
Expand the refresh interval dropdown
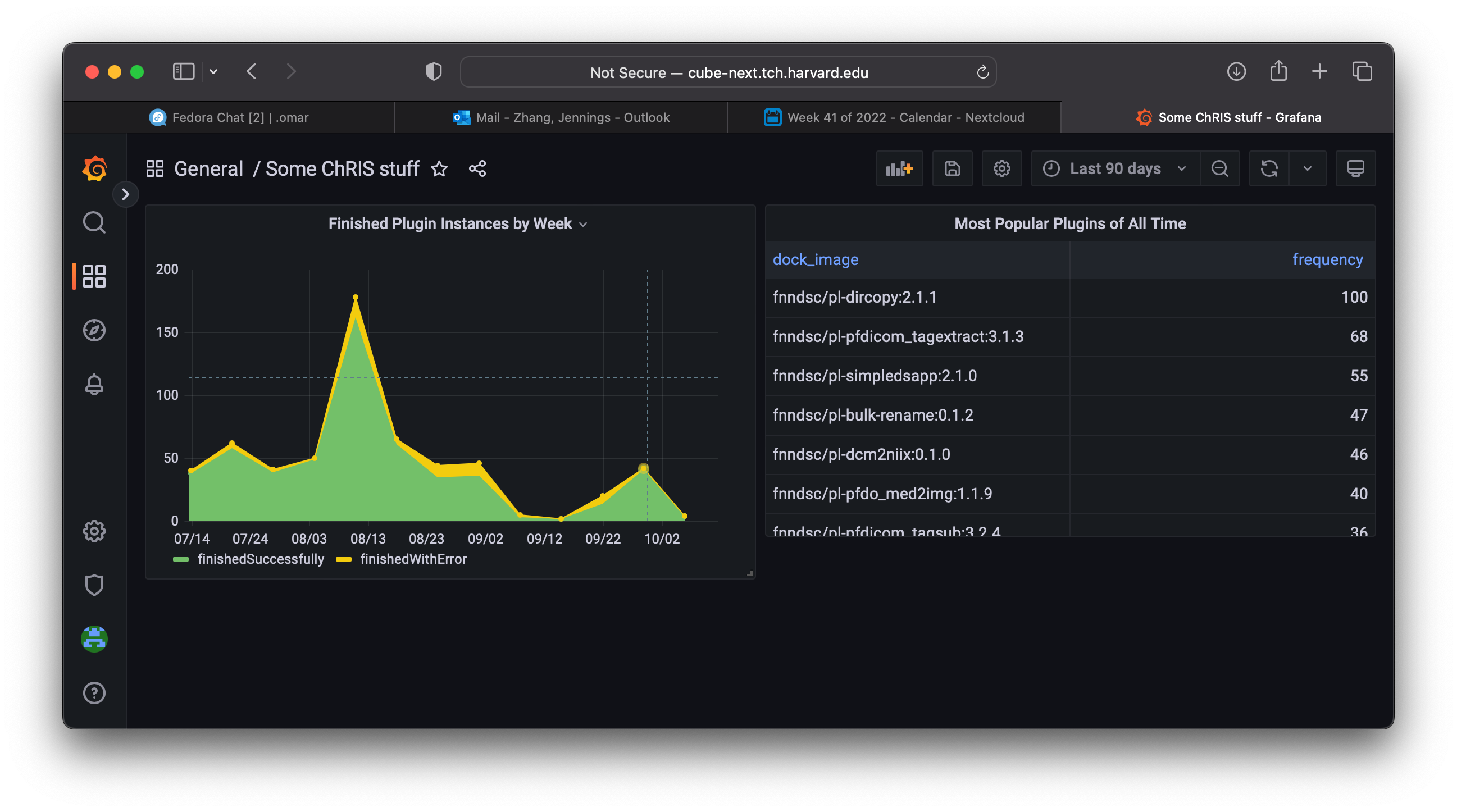click(x=1307, y=168)
